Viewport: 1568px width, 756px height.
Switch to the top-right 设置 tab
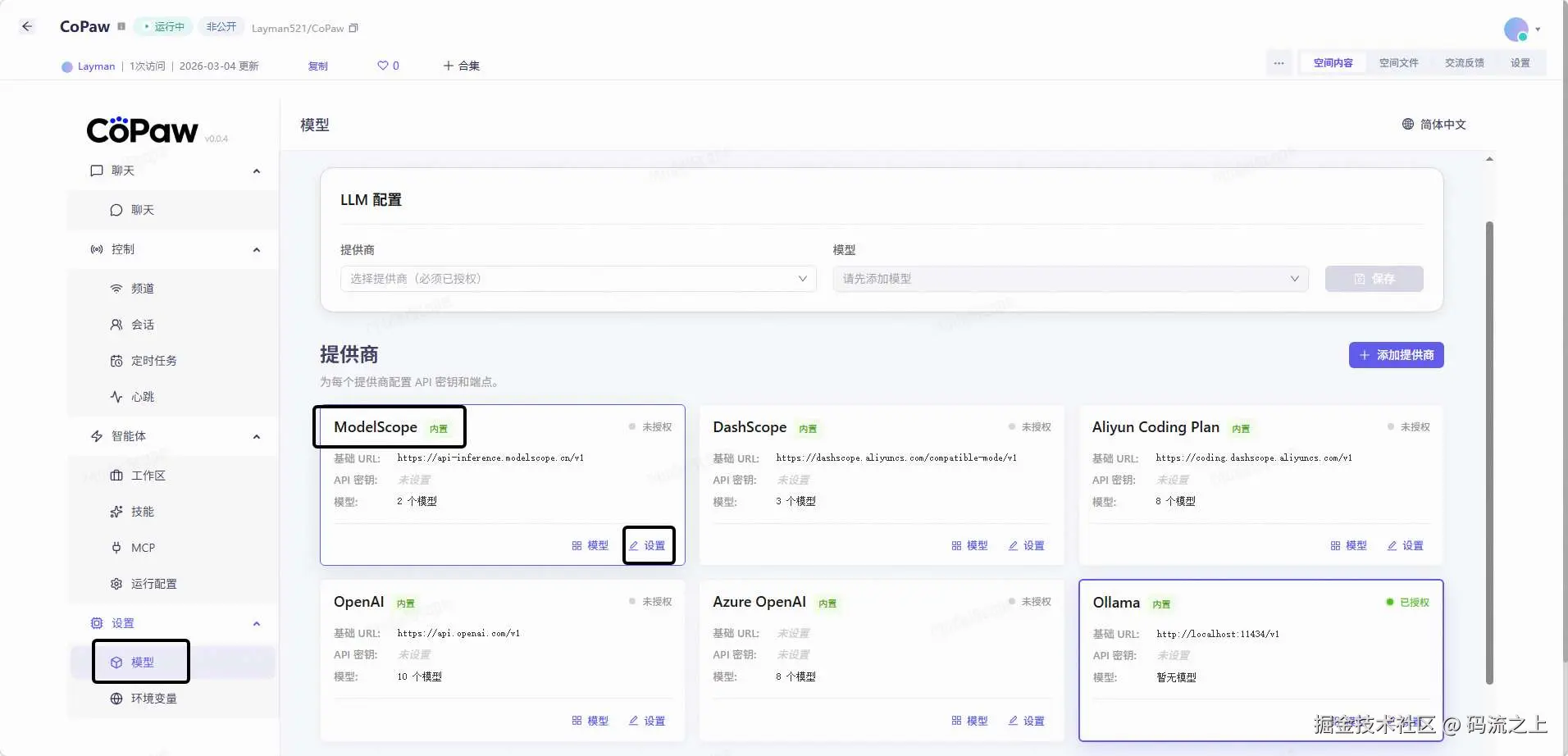tap(1520, 63)
